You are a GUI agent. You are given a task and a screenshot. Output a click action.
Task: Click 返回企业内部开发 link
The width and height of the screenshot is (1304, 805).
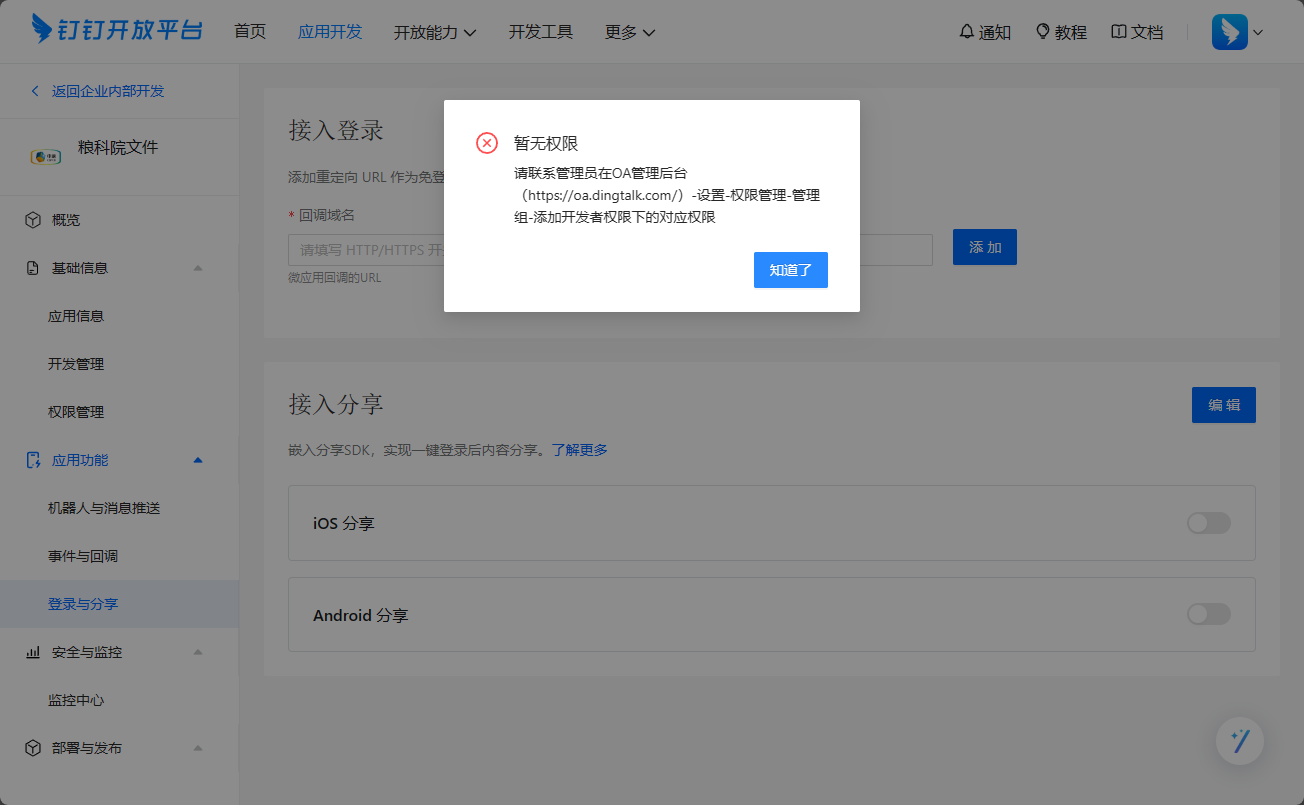pos(108,91)
